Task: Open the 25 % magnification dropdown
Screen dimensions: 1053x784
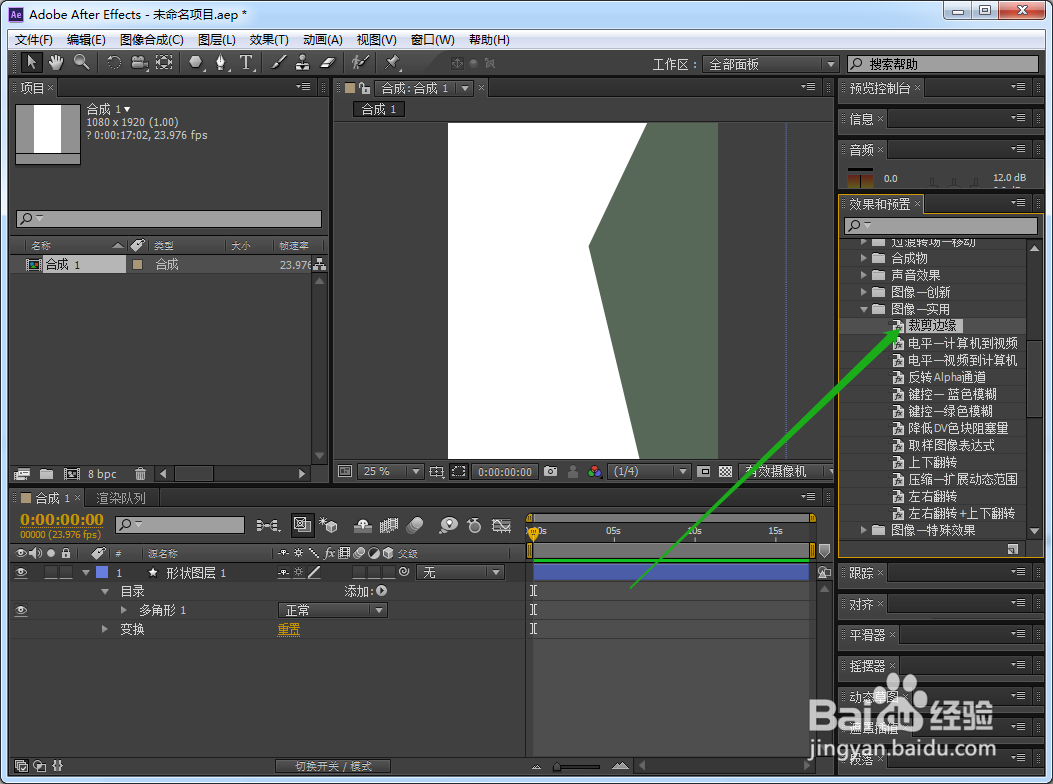Action: coord(390,472)
